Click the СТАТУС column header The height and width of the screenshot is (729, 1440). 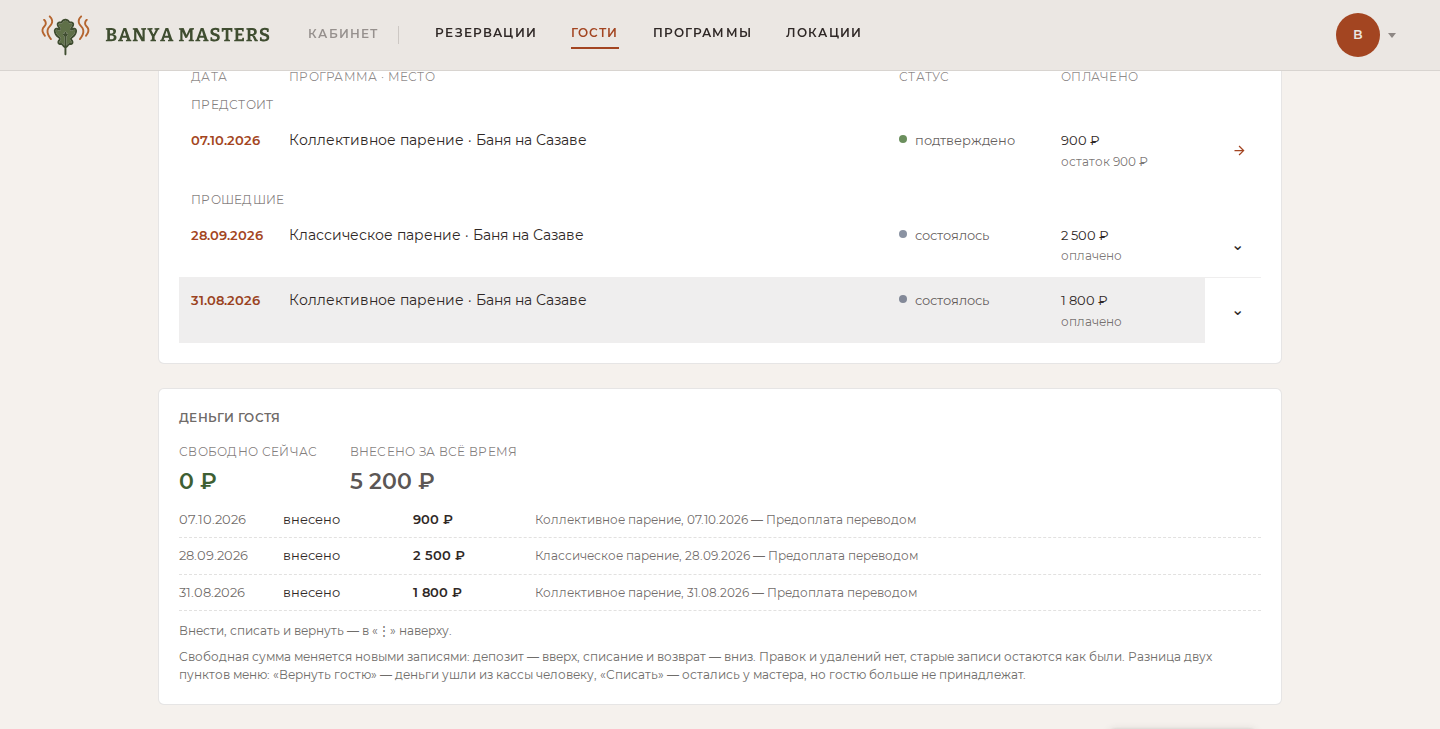[x=924, y=77]
